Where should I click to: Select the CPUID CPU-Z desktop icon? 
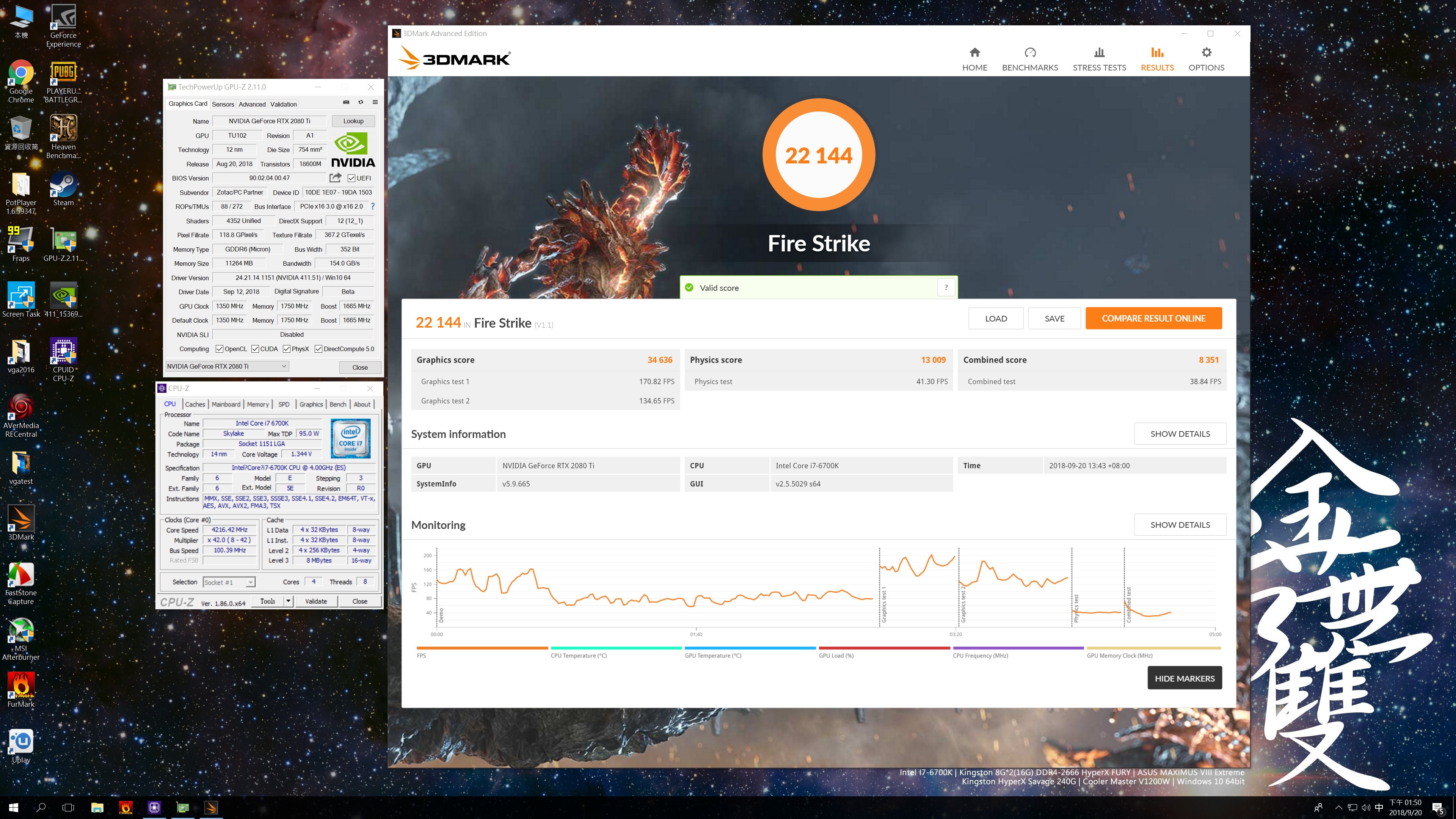pos(63,360)
